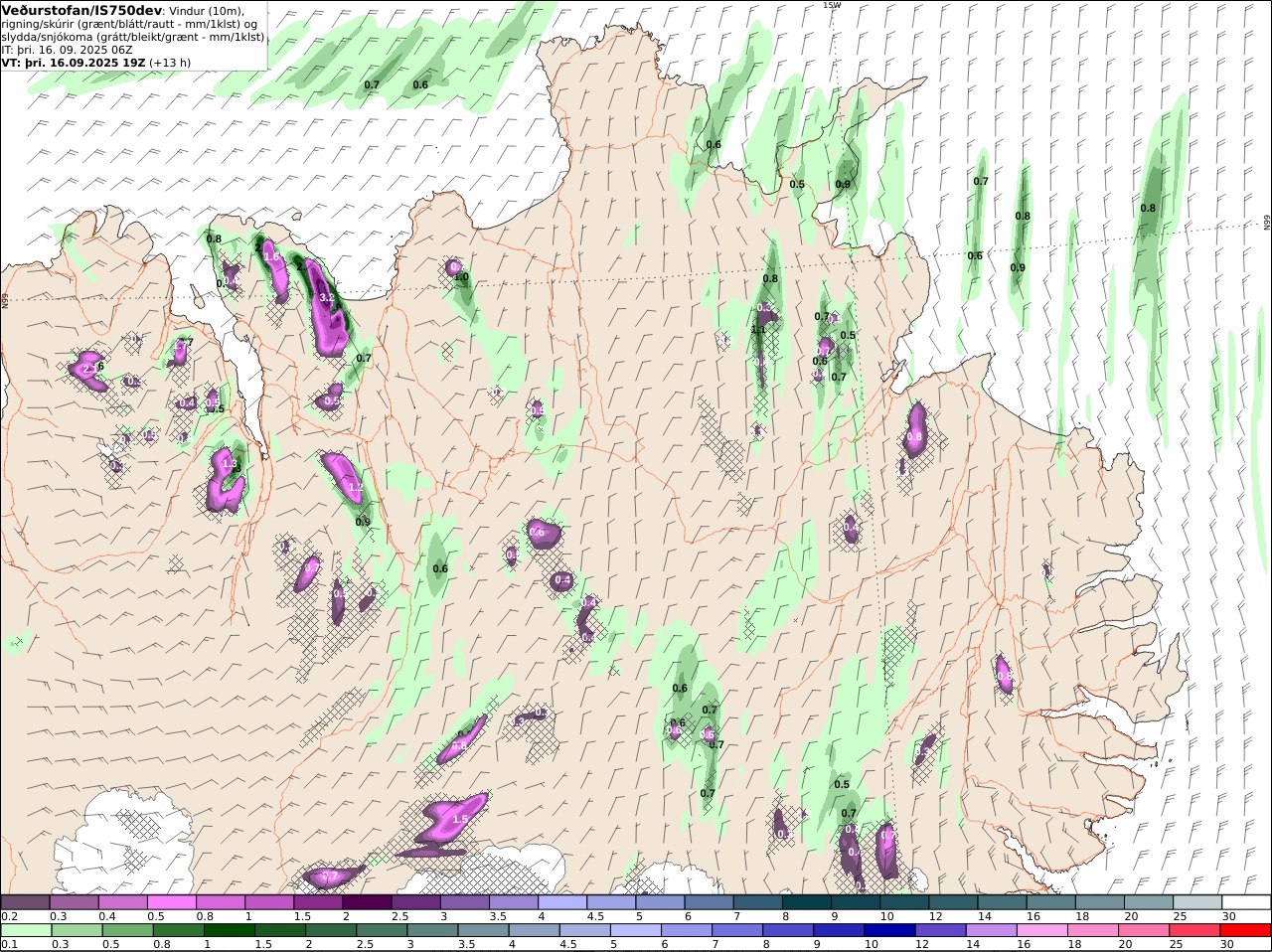Click the 1.5 swatch in the snow legend
The width and height of the screenshot is (1272, 952).
[x=318, y=902]
